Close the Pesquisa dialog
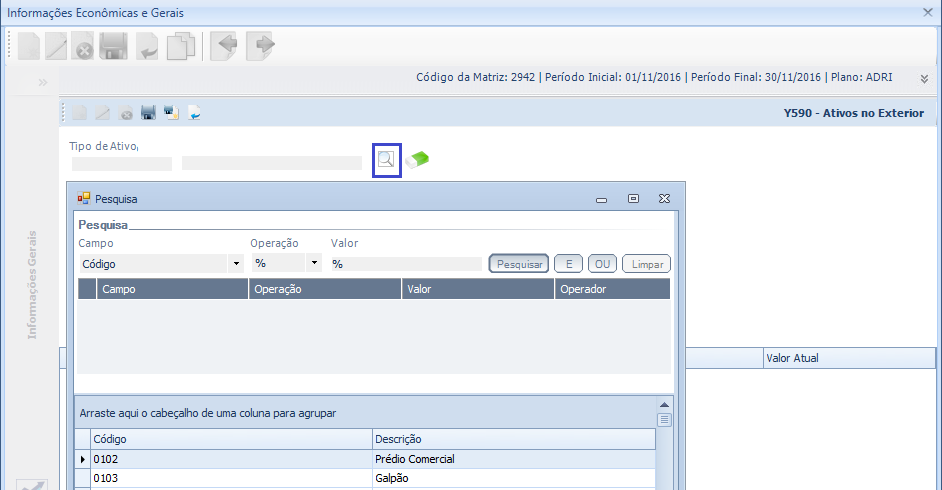The image size is (942, 490). 664,199
